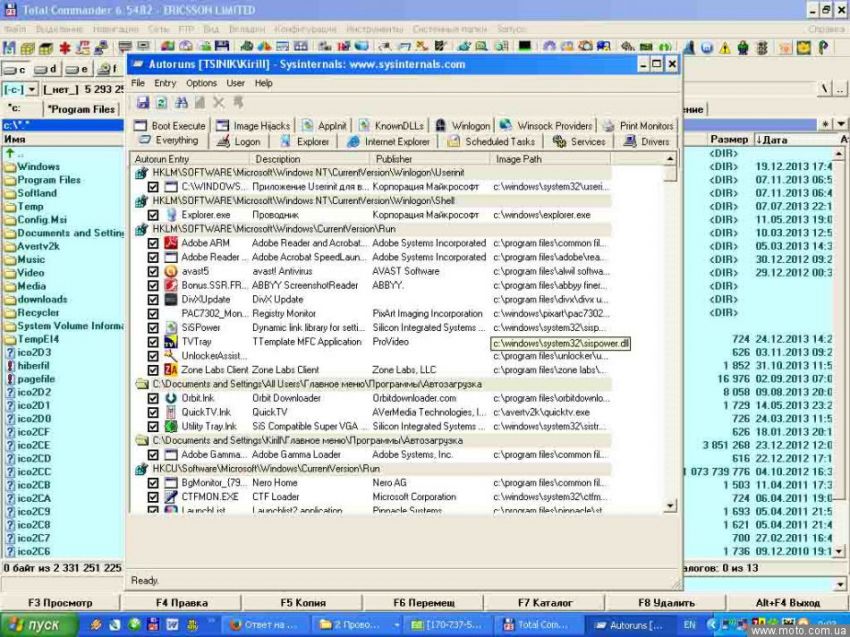Screen dimensions: 850x637
Task: Click the F7 Каталог button
Action: (545, 602)
